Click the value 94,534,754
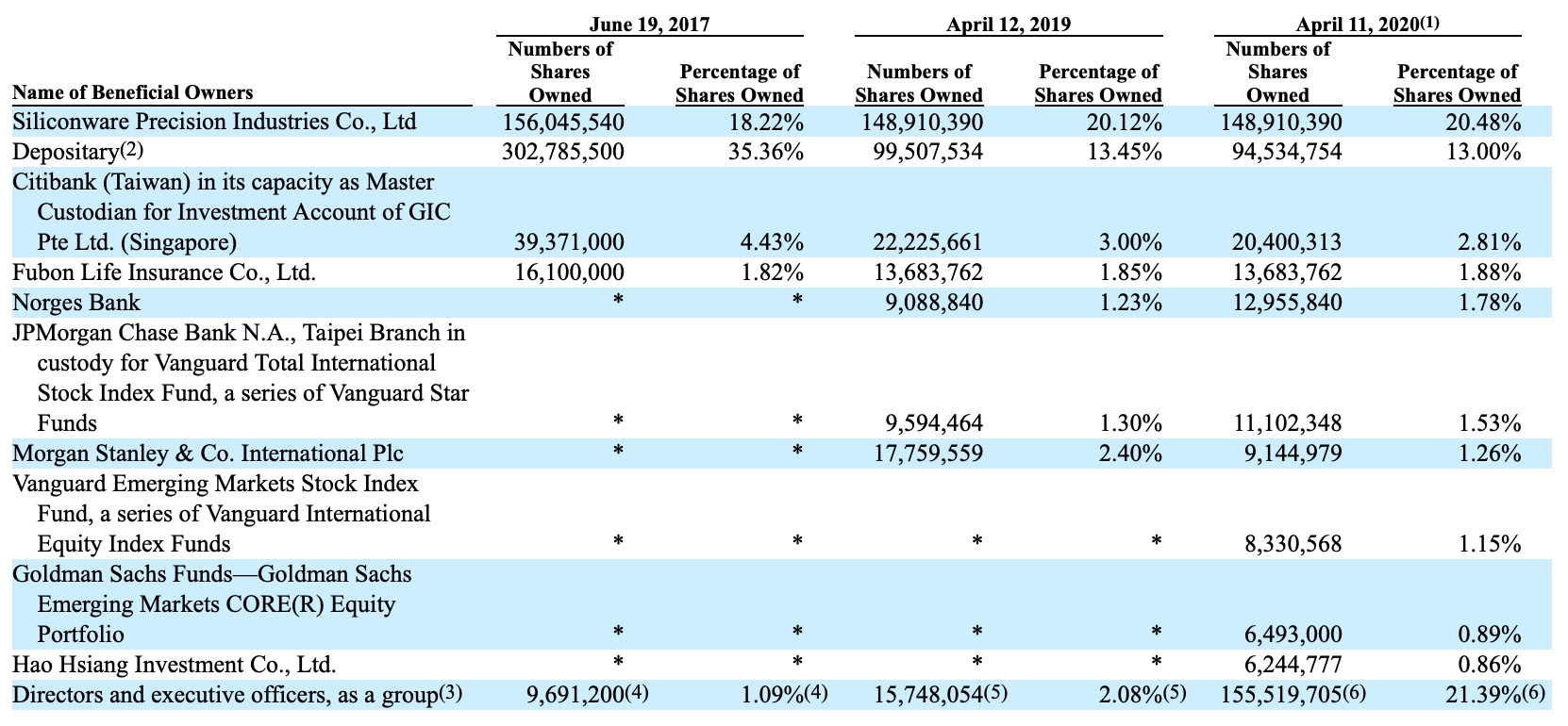The width and height of the screenshot is (1568, 726). coord(1287,152)
